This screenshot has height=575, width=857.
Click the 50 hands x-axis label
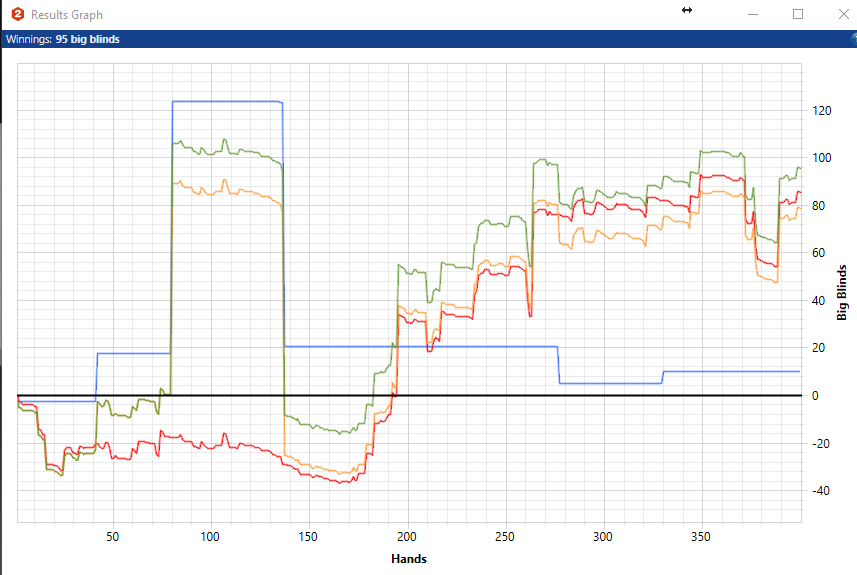point(113,537)
